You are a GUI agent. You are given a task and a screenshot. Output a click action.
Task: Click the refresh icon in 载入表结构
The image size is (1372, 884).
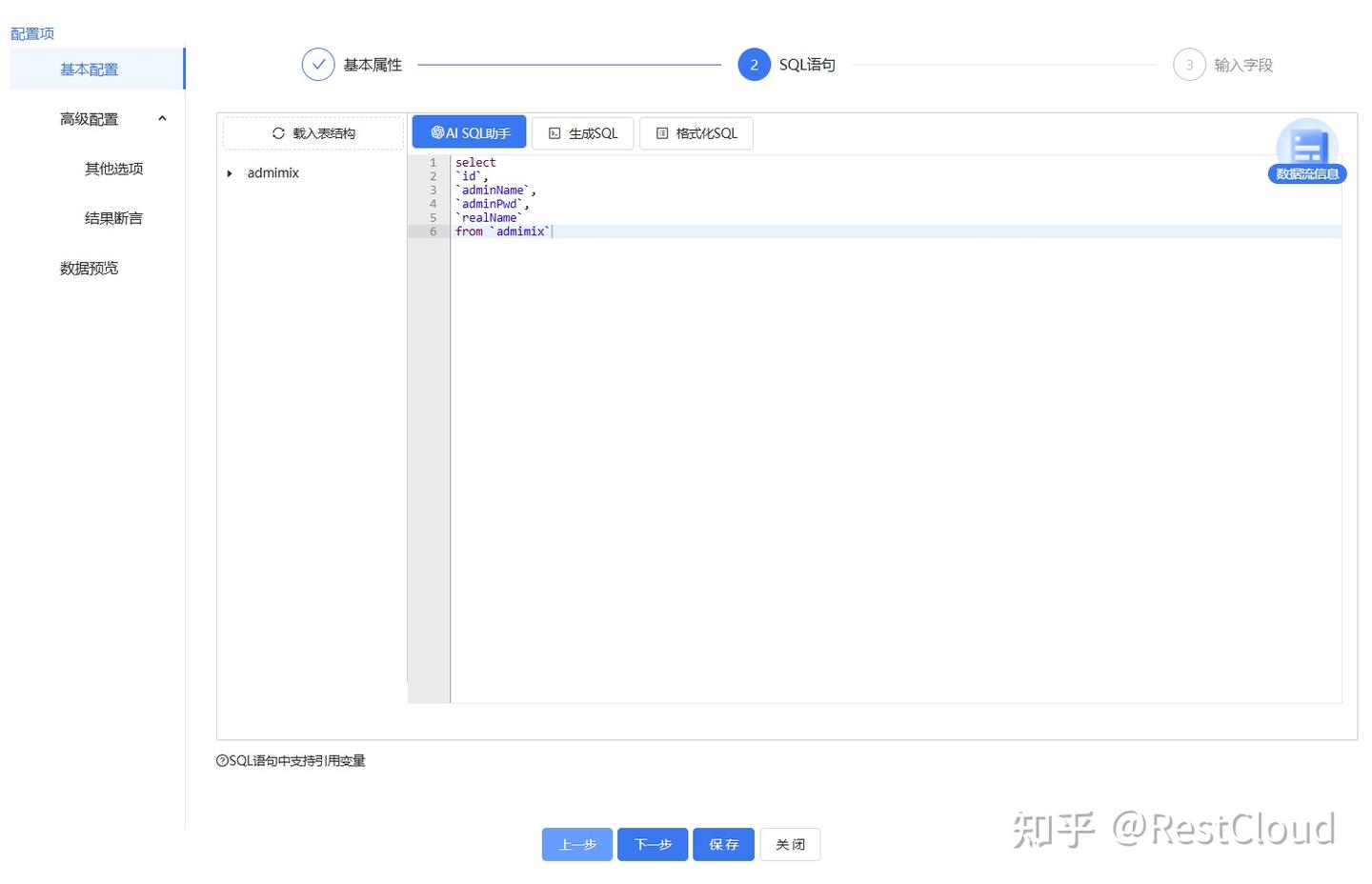[278, 133]
